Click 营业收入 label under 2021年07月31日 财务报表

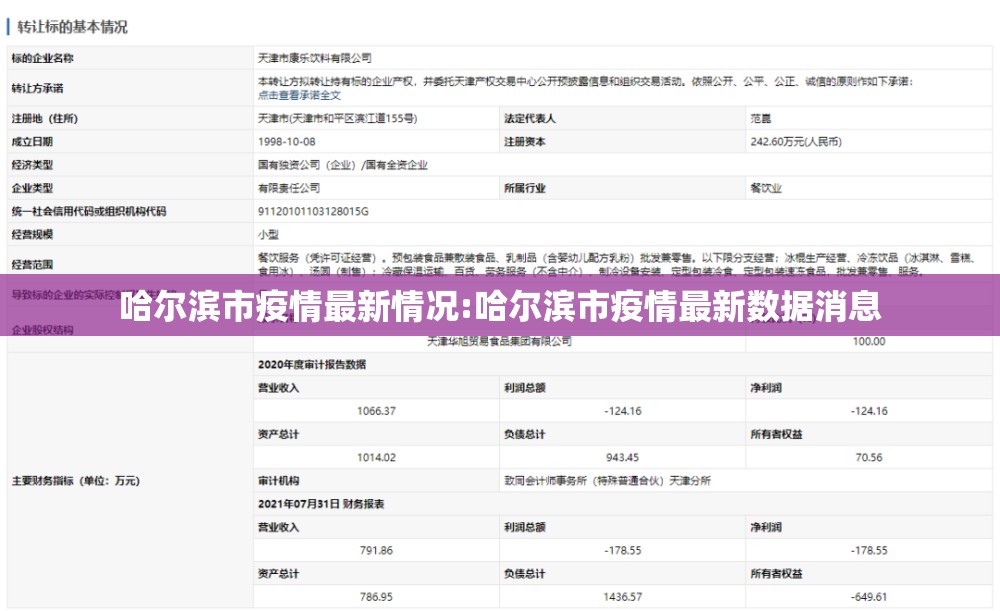[278, 527]
